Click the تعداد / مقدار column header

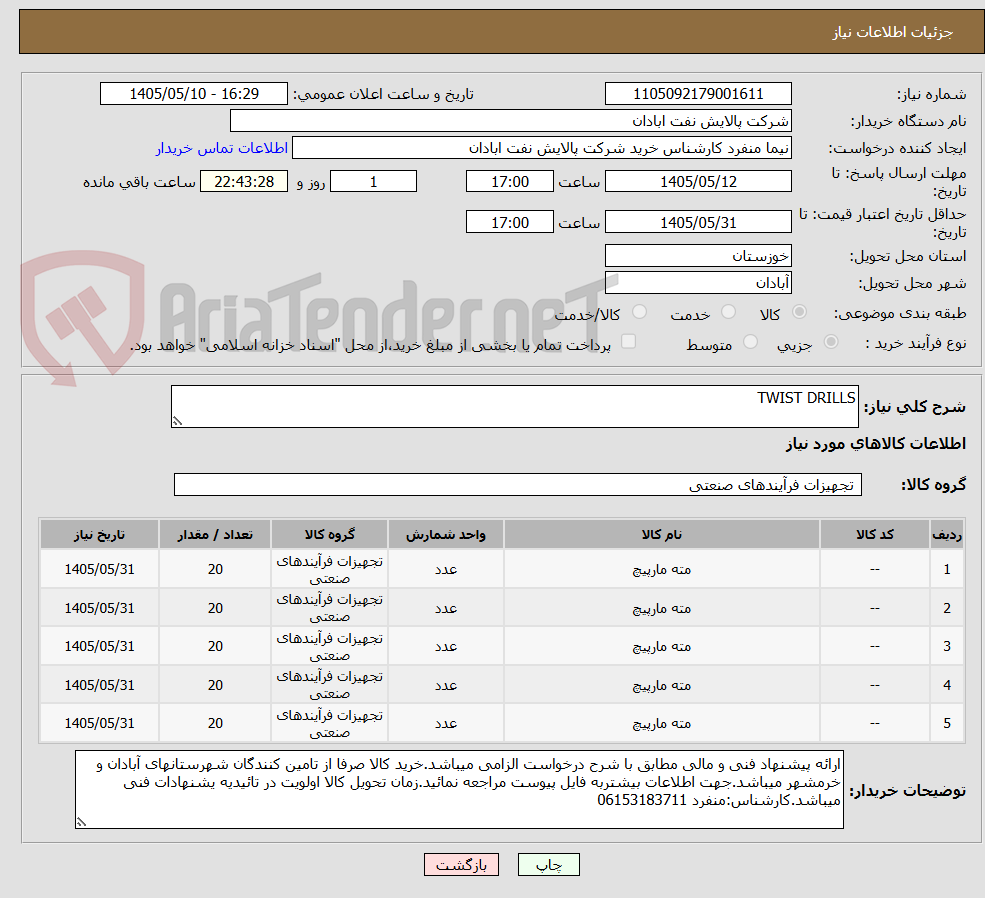(215, 534)
